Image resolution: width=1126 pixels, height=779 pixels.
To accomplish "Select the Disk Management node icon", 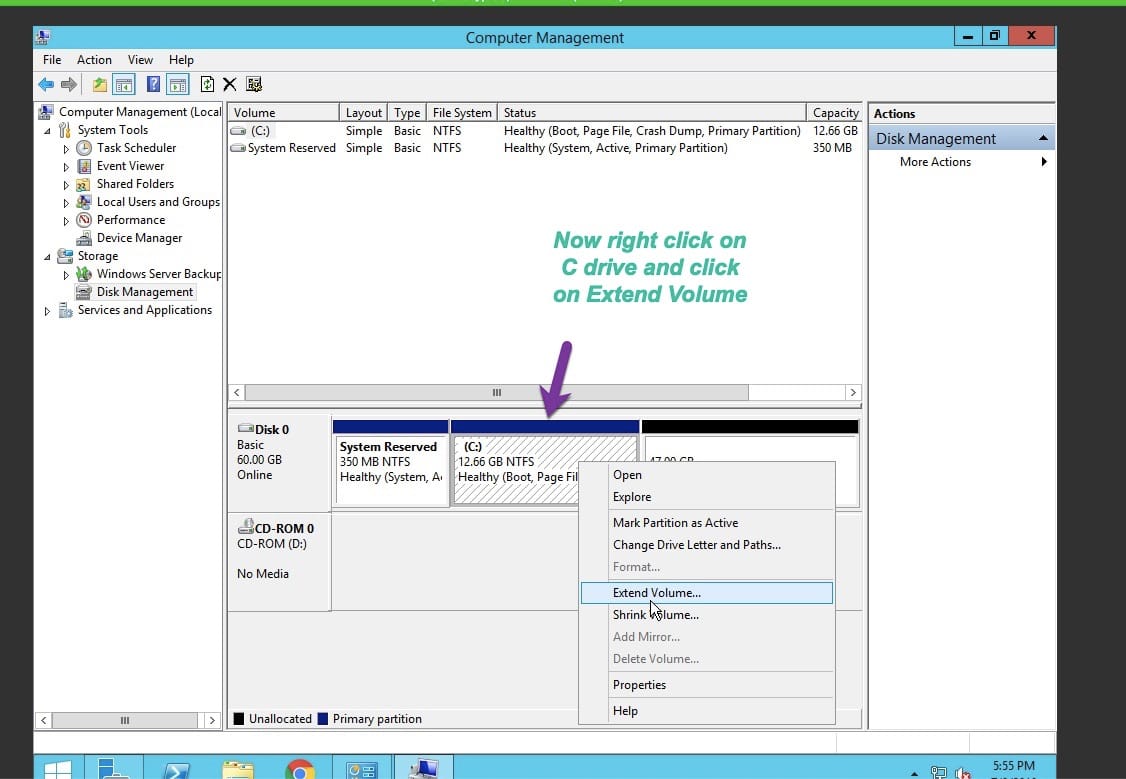I will click(82, 291).
